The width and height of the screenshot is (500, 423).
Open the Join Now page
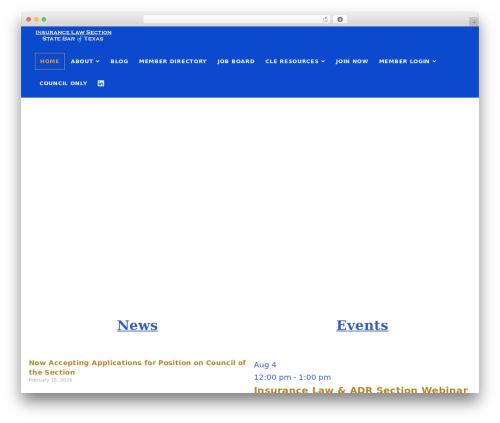[x=352, y=61]
